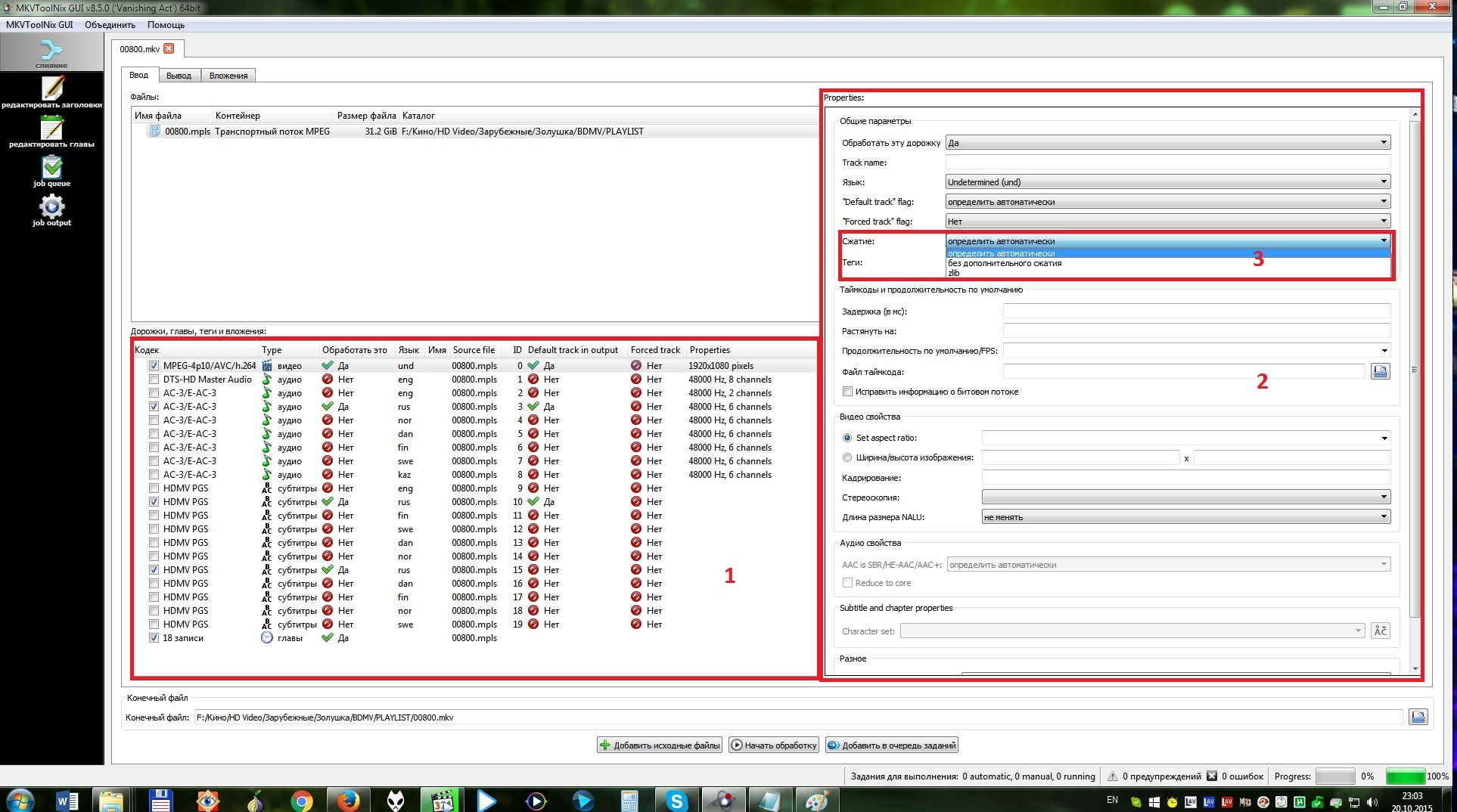Open the job output panel
This screenshot has width=1457, height=812.
coord(51,210)
